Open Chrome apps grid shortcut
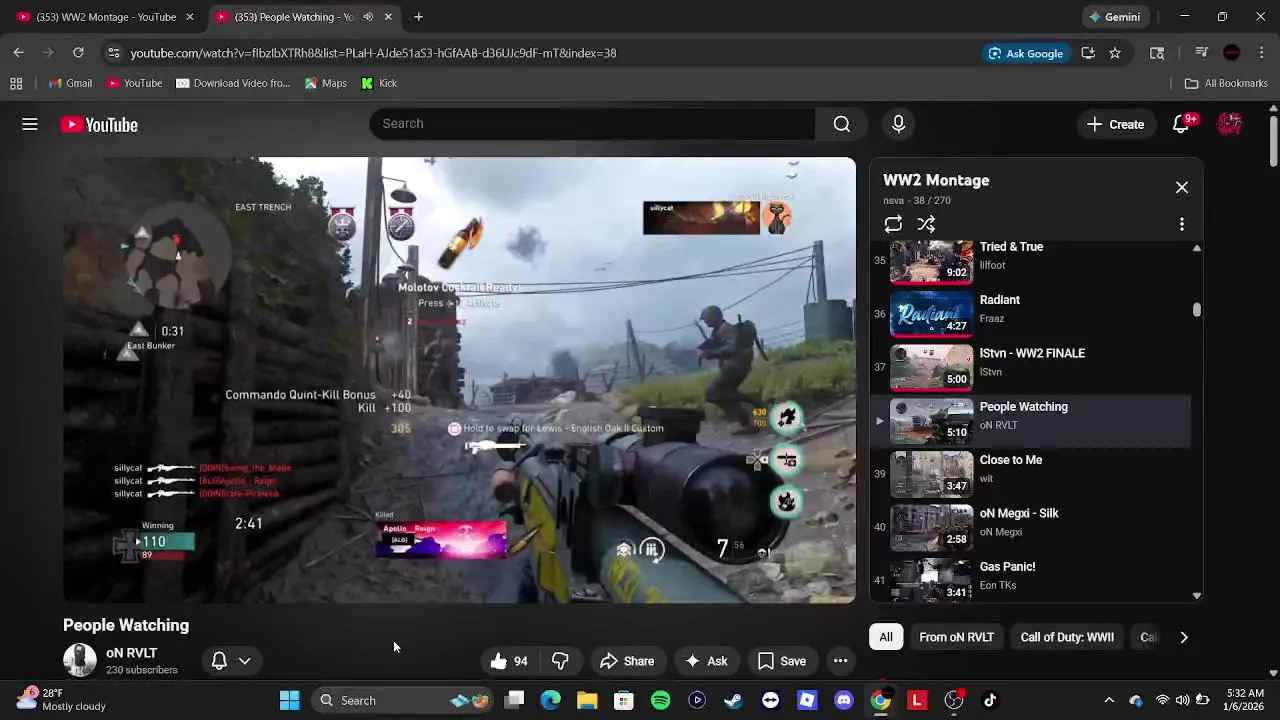This screenshot has width=1280, height=720. coord(16,83)
